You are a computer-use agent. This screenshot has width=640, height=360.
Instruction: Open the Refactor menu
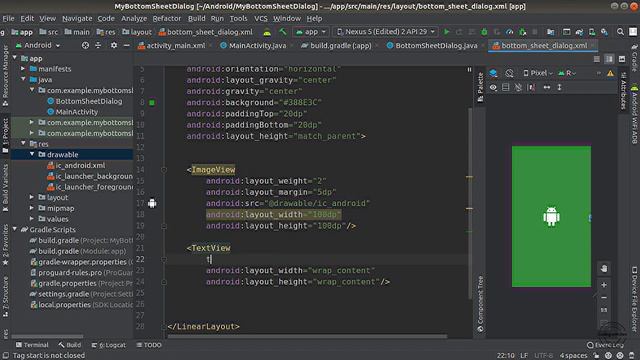[167, 18]
